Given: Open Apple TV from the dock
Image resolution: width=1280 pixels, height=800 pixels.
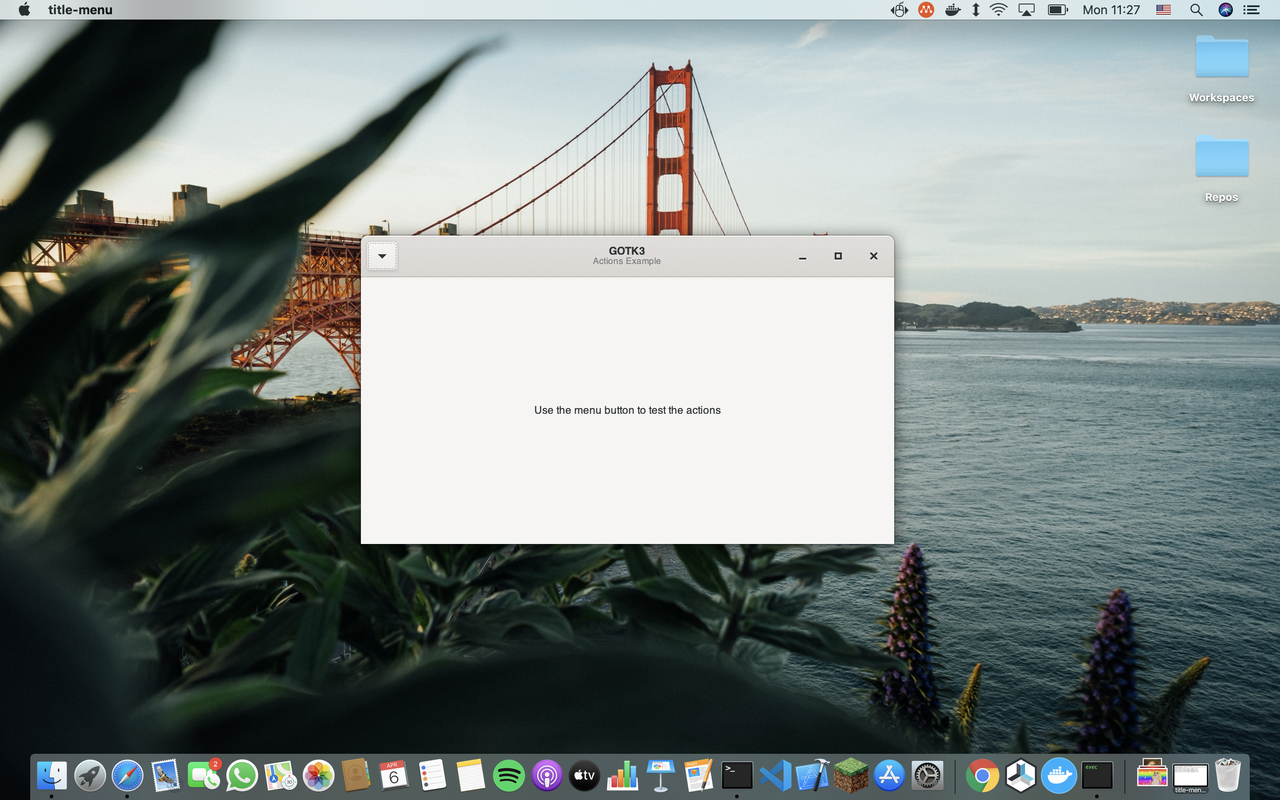Looking at the screenshot, I should click(585, 775).
